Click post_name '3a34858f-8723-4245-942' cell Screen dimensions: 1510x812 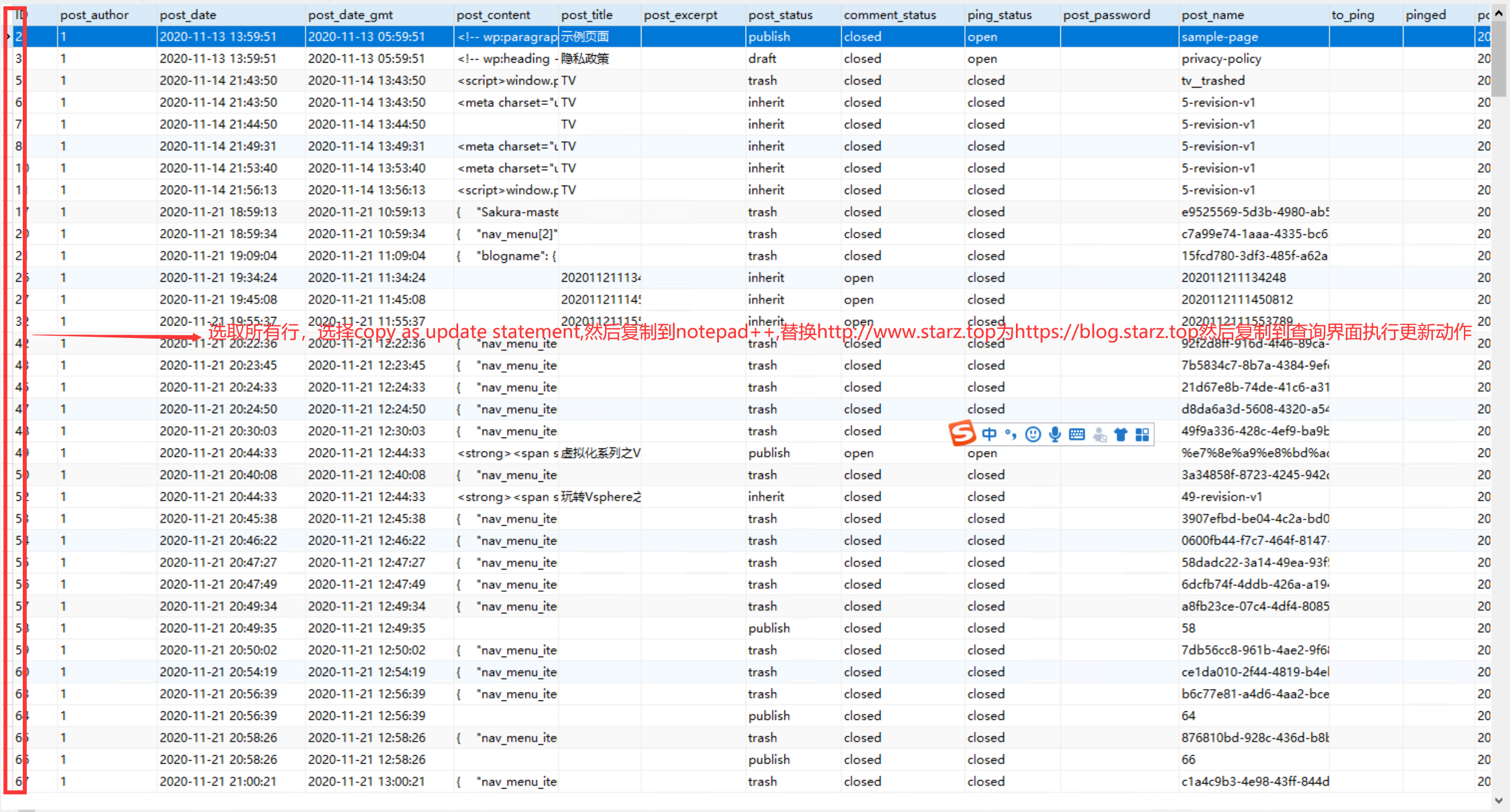(1254, 475)
